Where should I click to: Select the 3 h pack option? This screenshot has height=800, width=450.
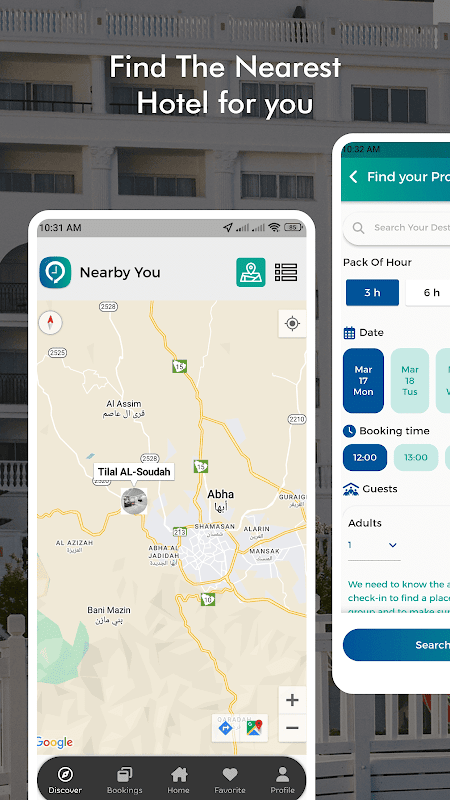tap(372, 292)
